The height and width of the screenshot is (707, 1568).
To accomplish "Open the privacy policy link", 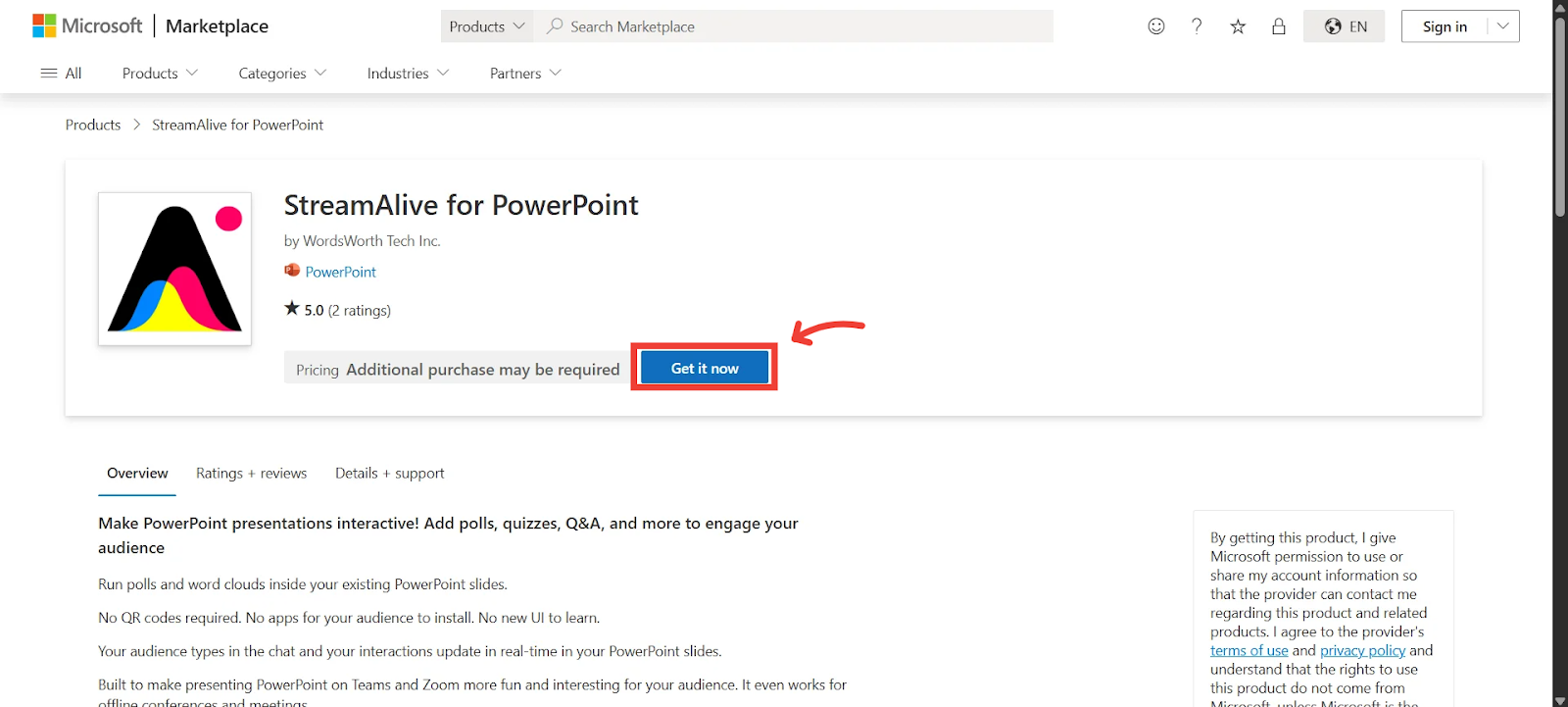I will click(x=1362, y=650).
